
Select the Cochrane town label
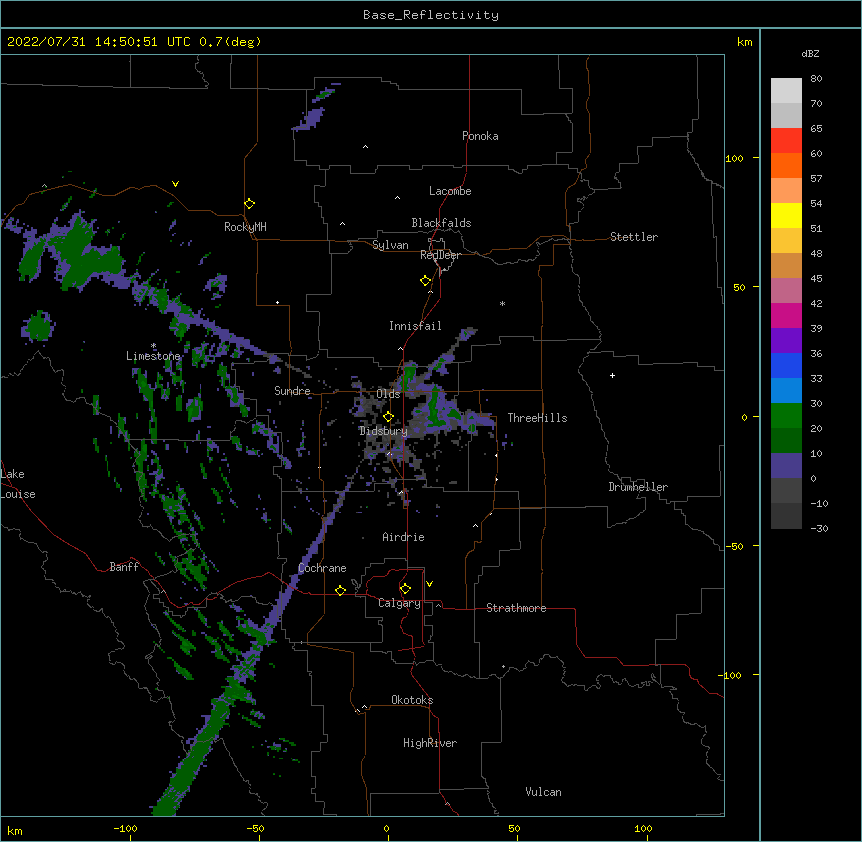coord(322,568)
